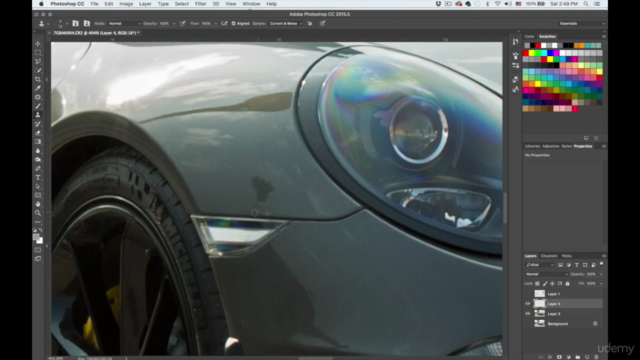Open the Filter menu
The height and width of the screenshot is (360, 640).
[200, 4]
